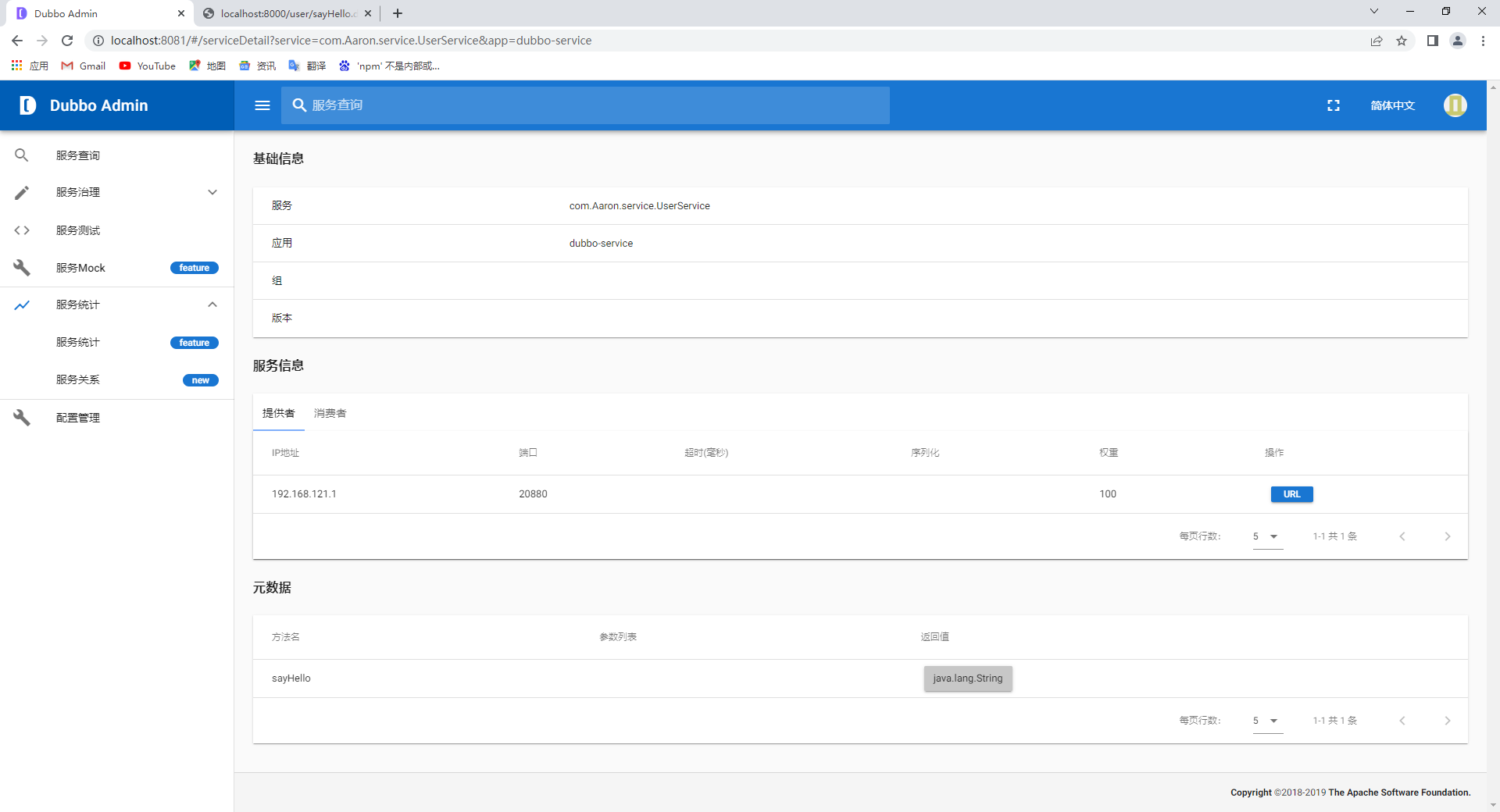Select the 提供者 tab
Image resolution: width=1500 pixels, height=812 pixels.
tap(279, 413)
